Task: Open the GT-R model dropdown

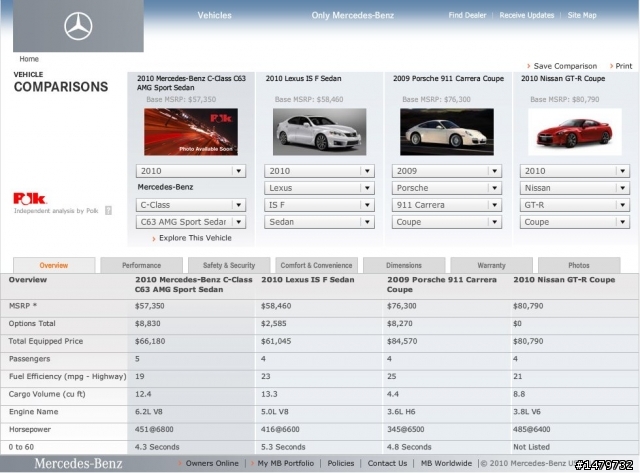Action: click(x=575, y=205)
